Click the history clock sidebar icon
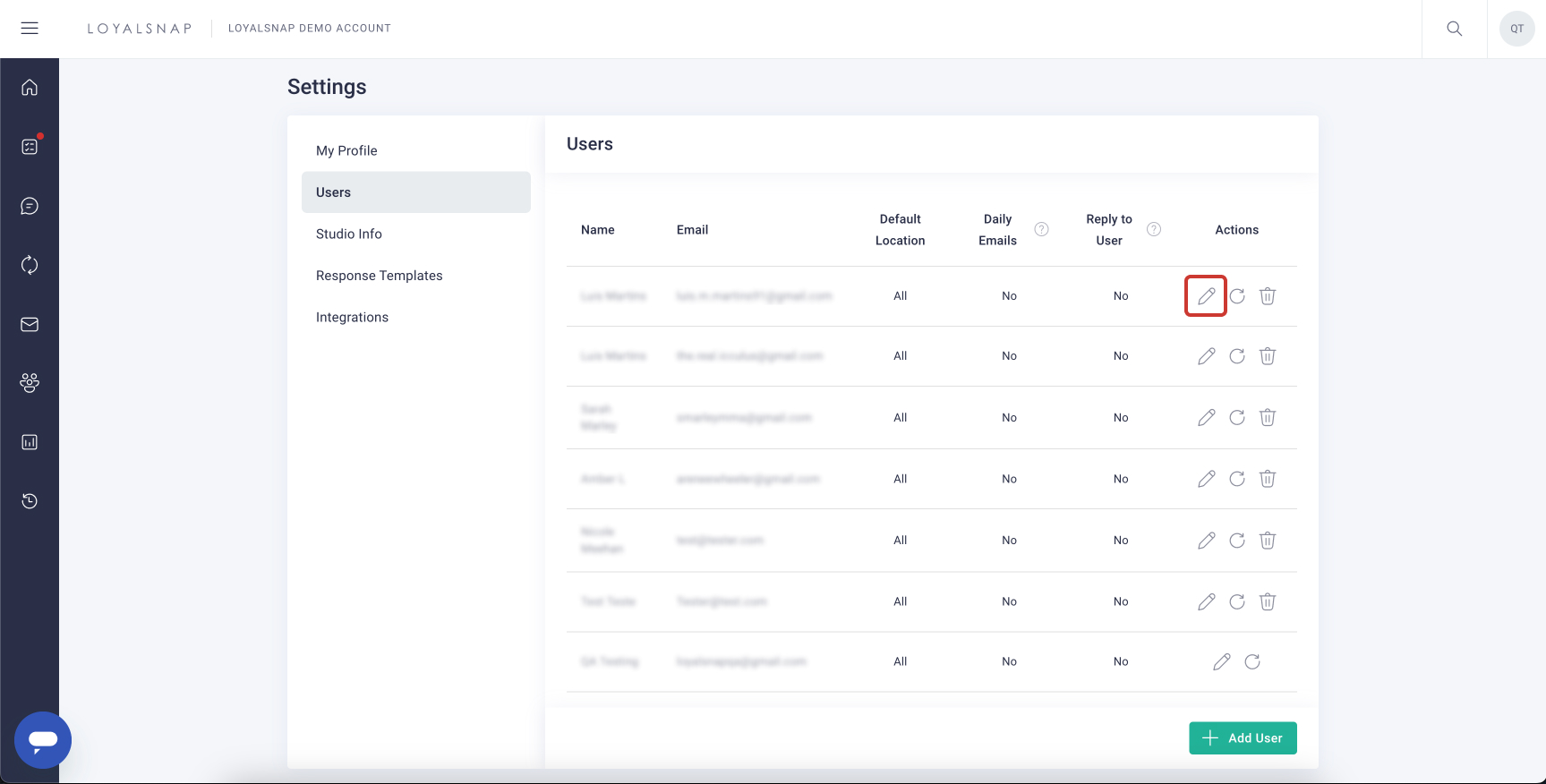The height and width of the screenshot is (784, 1546). pos(30,501)
